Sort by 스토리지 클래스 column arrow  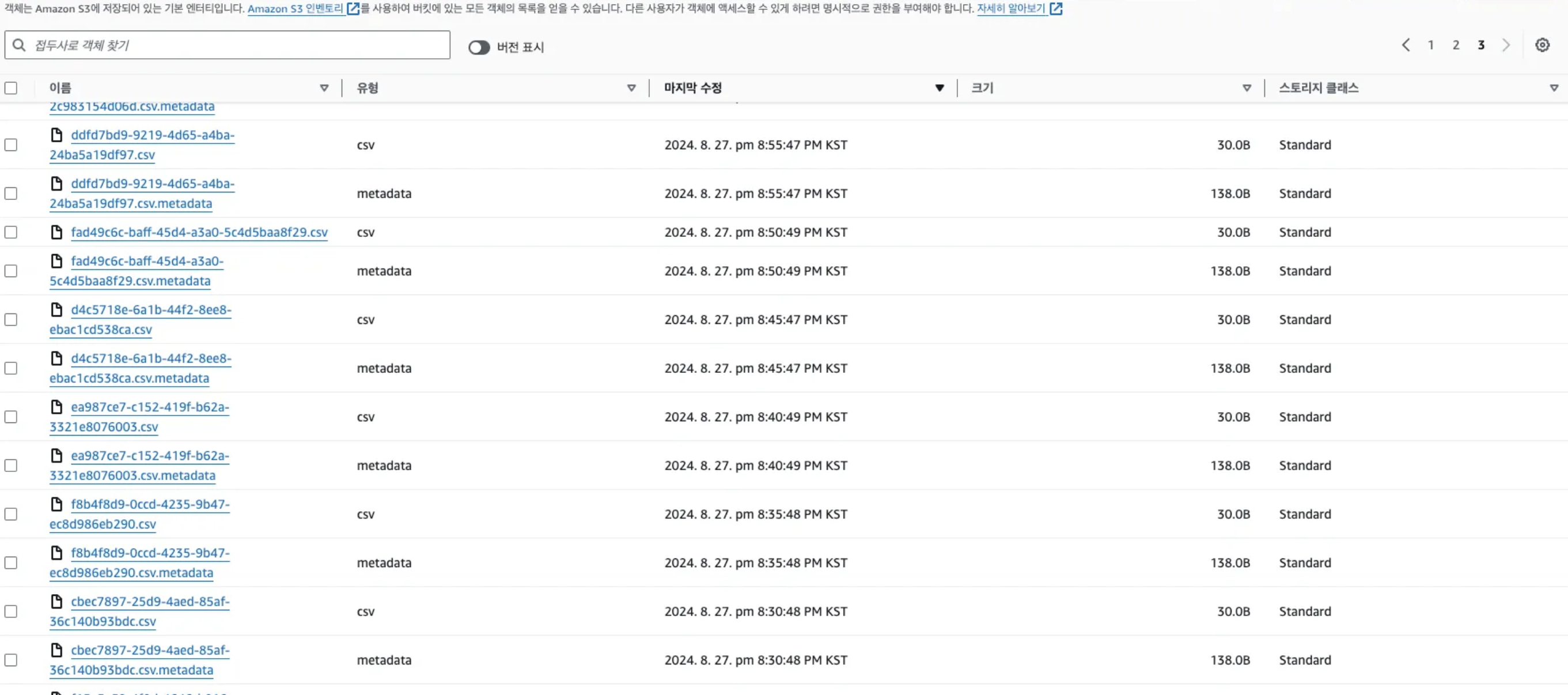click(1554, 88)
